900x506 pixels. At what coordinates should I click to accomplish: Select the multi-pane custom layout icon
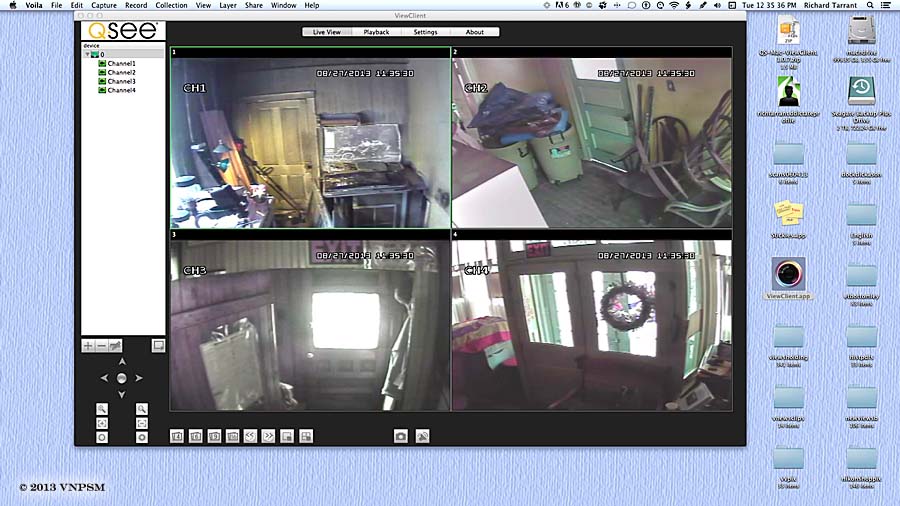click(306, 437)
